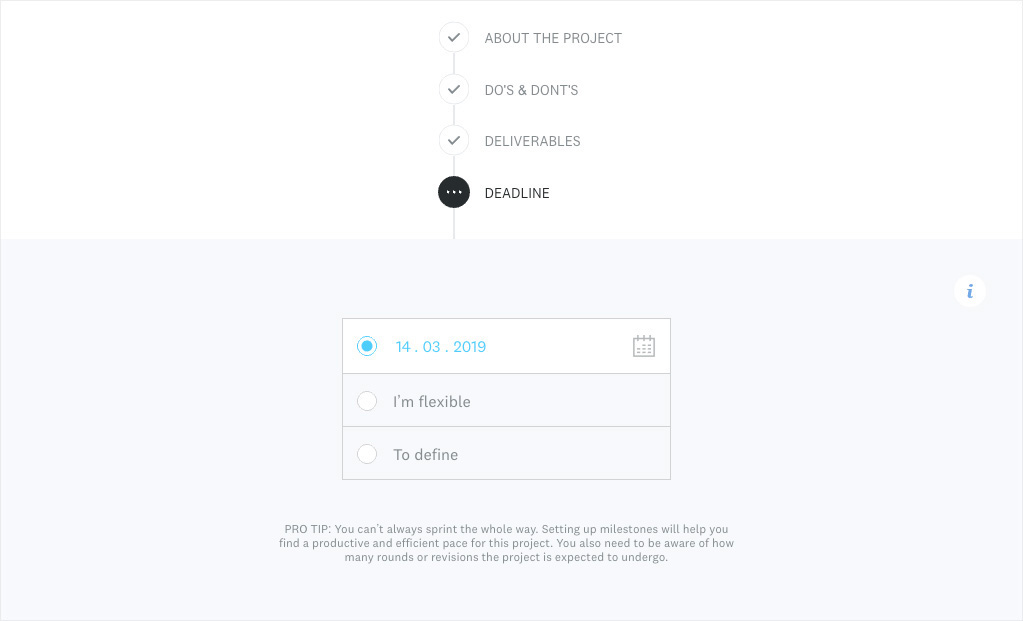Choose the To define option text

425,455
